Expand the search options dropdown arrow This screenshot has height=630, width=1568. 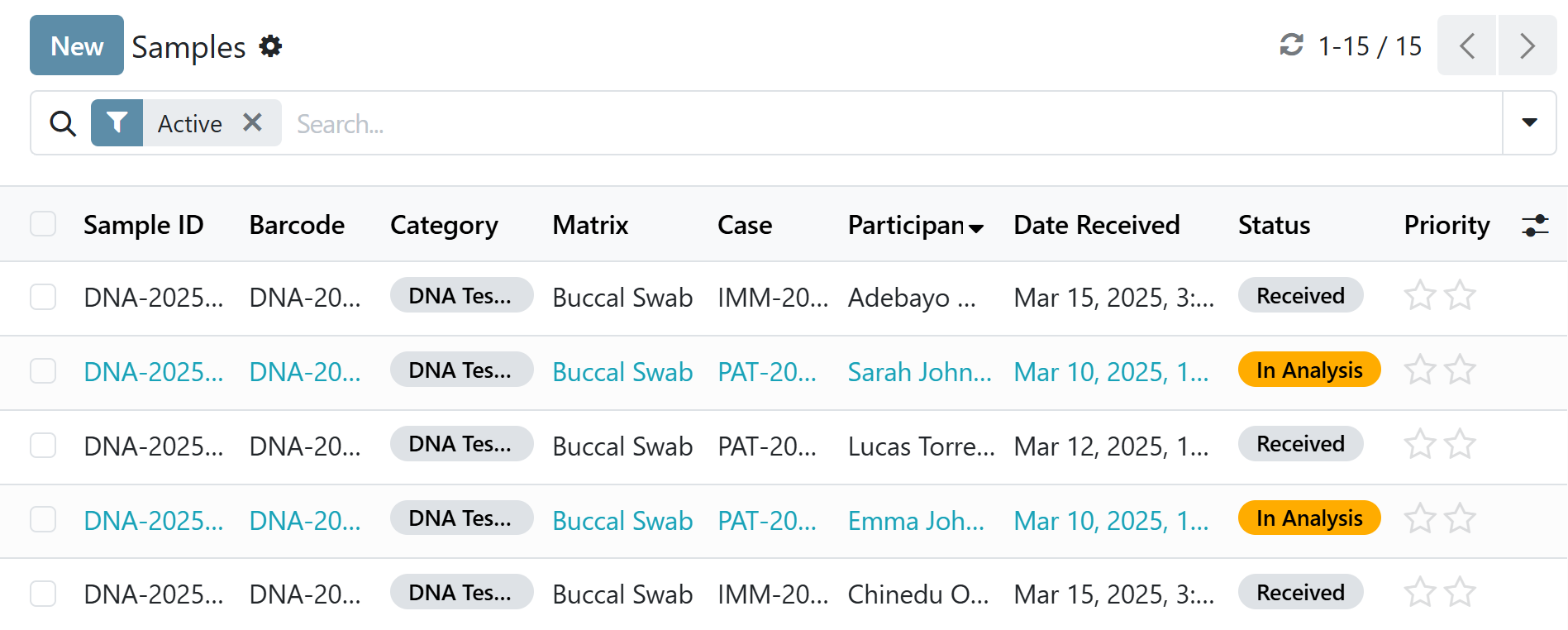pos(1529,122)
